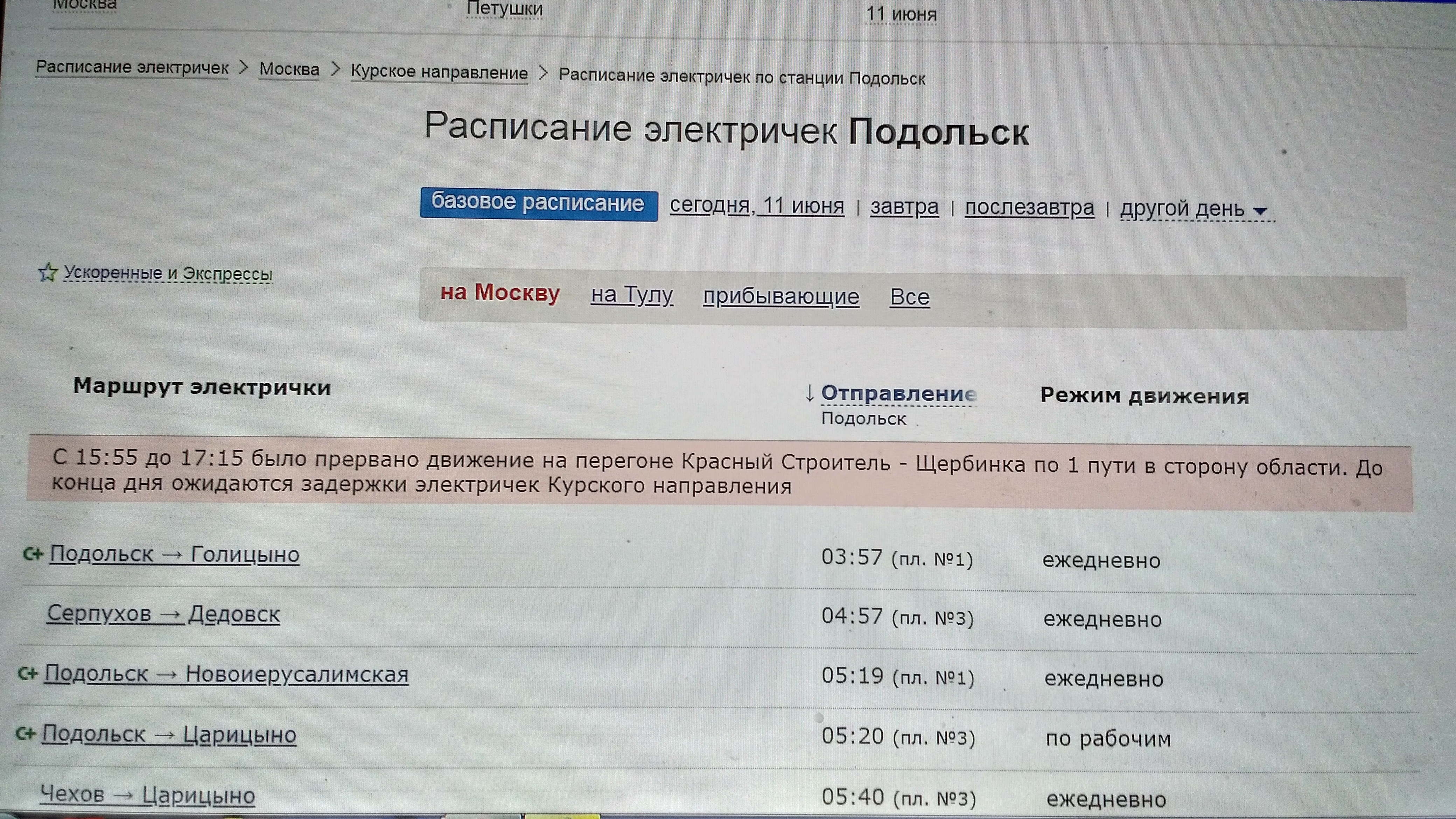Open послезавтра schedule link
The image size is (1456, 819).
click(x=1029, y=208)
